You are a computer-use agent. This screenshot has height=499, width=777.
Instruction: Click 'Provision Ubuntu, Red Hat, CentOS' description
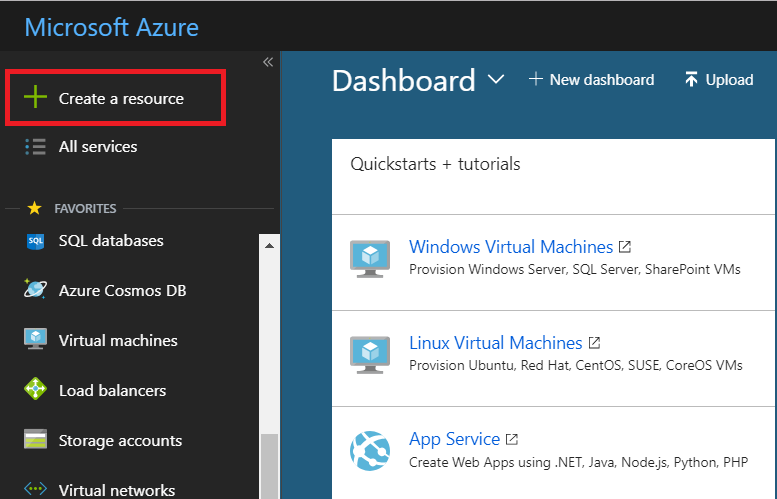pyautogui.click(x=575, y=365)
